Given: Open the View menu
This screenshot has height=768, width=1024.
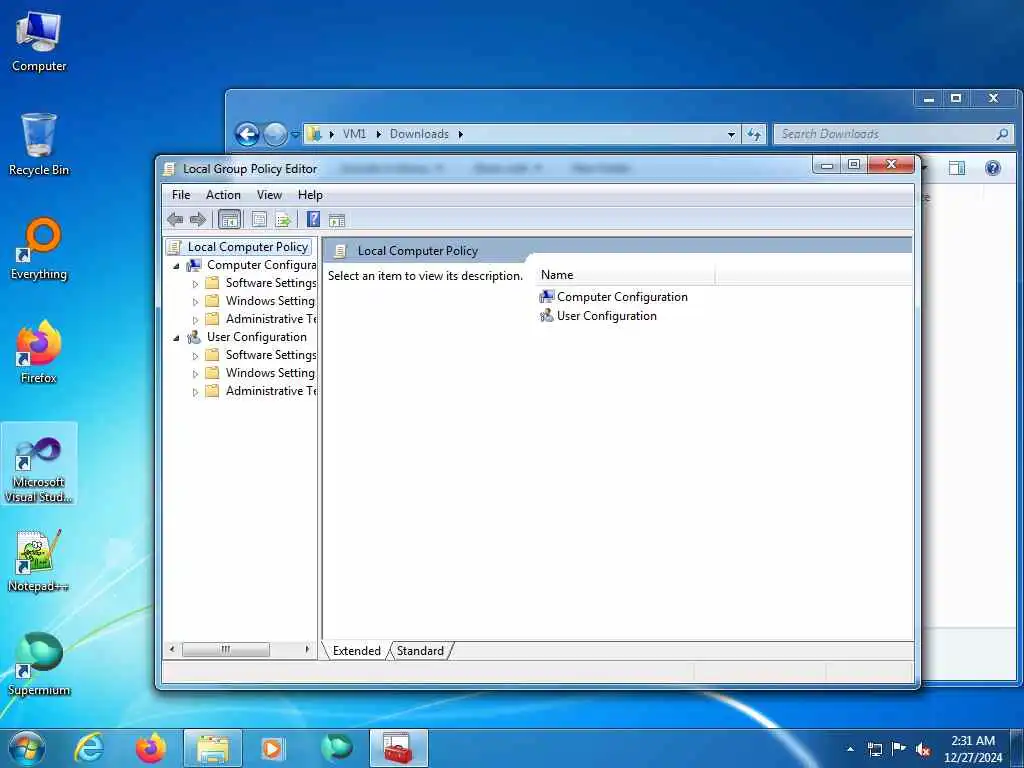Looking at the screenshot, I should [269, 195].
